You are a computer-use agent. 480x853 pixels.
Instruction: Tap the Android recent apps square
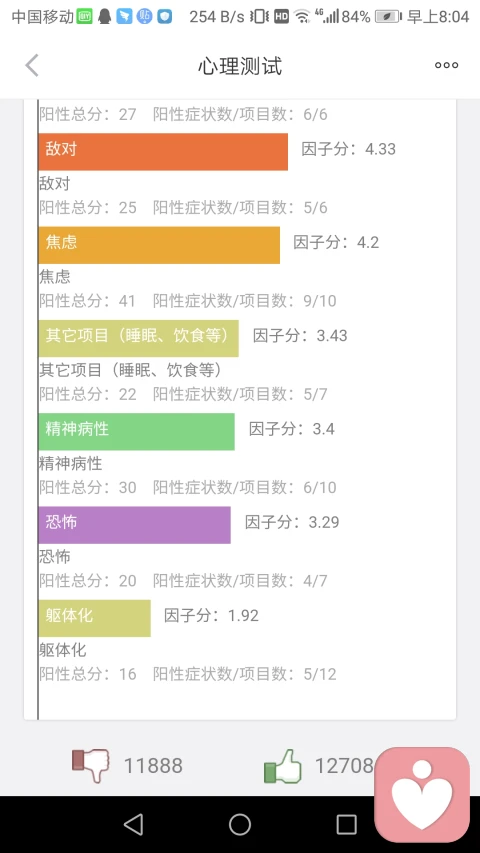(346, 825)
